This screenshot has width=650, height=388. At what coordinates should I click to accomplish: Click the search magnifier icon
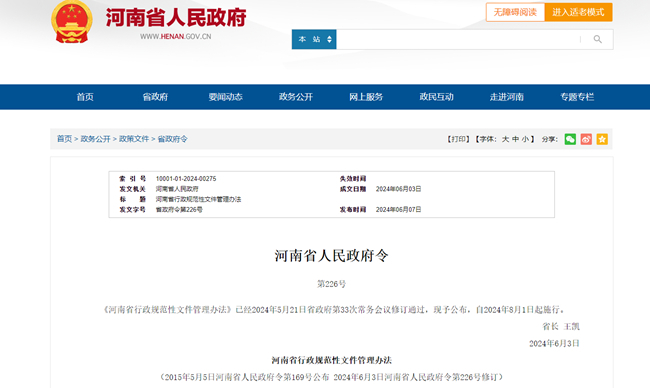click(x=597, y=39)
